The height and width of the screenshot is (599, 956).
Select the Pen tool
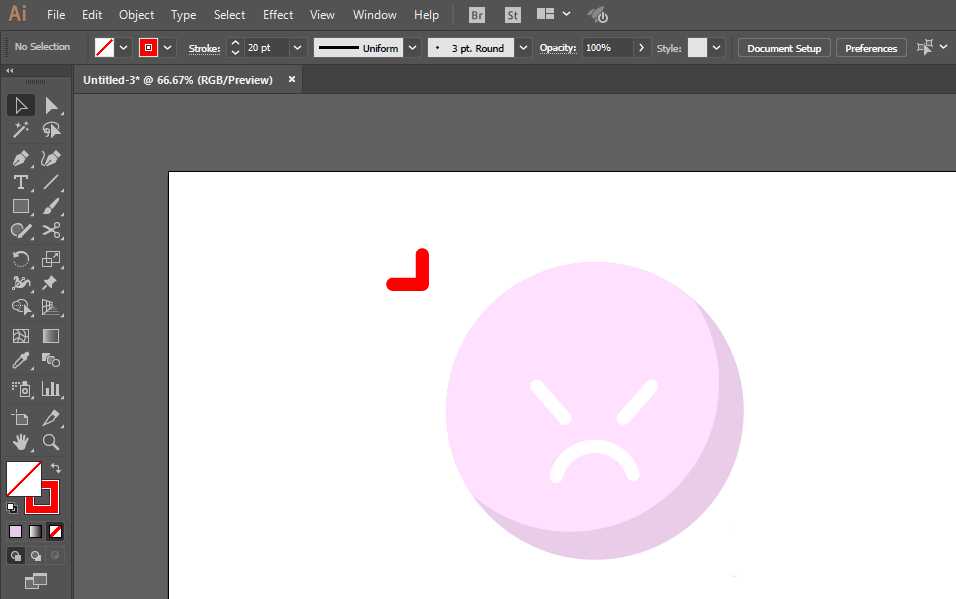pyautogui.click(x=21, y=158)
